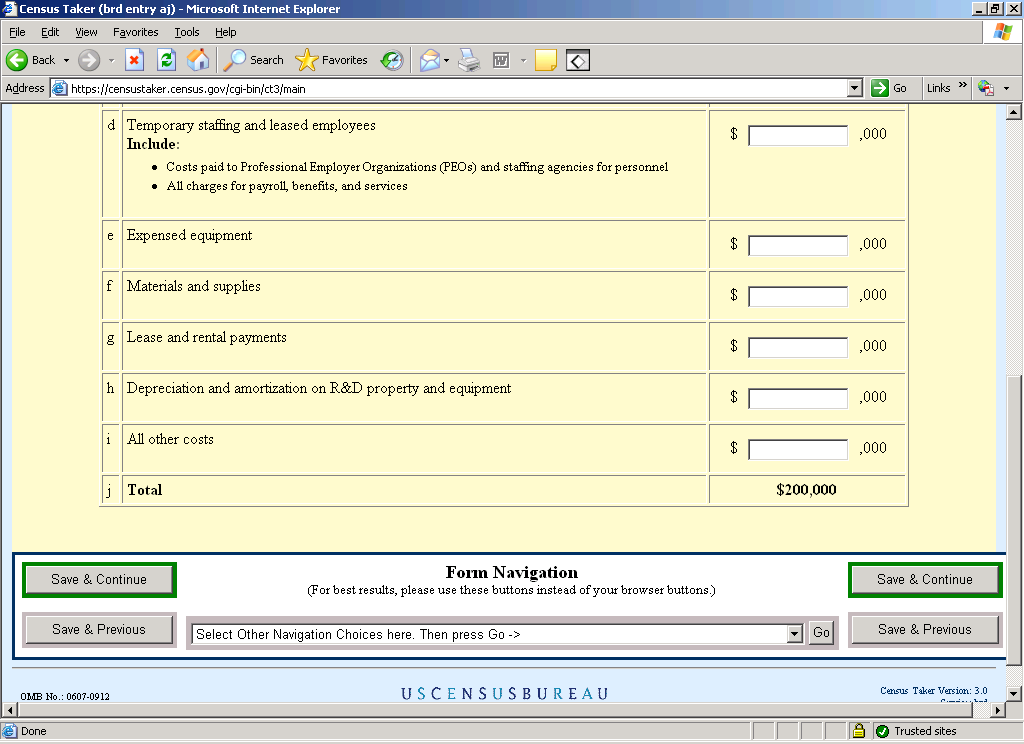This screenshot has width=1024, height=744.
Task: Expand Links toolbar chevron
Action: pyautogui.click(x=962, y=85)
